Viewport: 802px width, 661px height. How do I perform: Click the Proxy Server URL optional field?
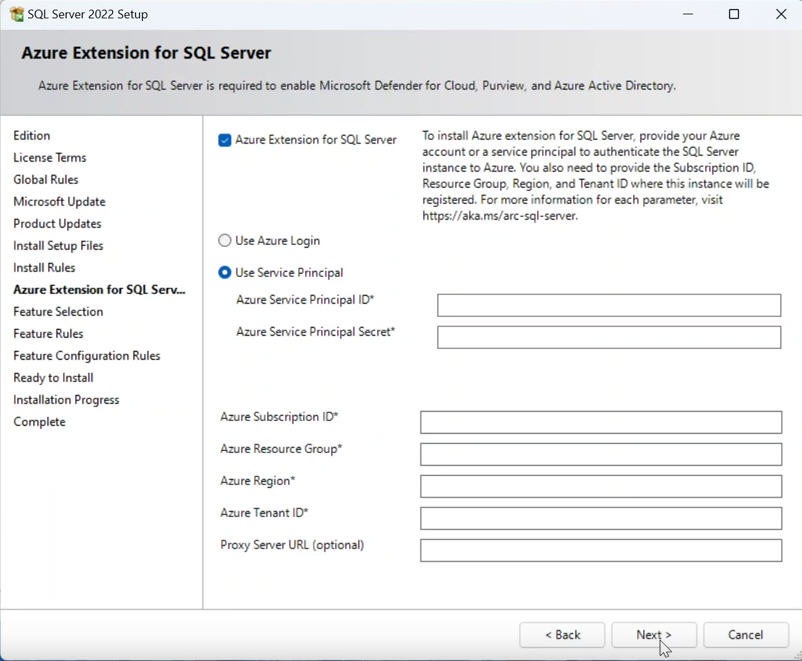[601, 550]
